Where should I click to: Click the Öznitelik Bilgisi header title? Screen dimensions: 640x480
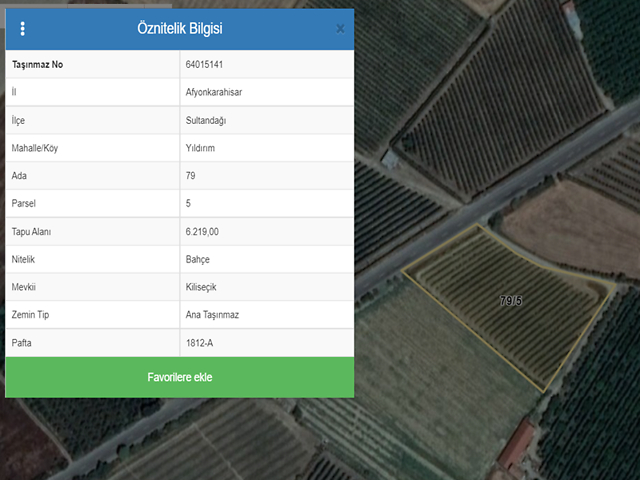180,29
